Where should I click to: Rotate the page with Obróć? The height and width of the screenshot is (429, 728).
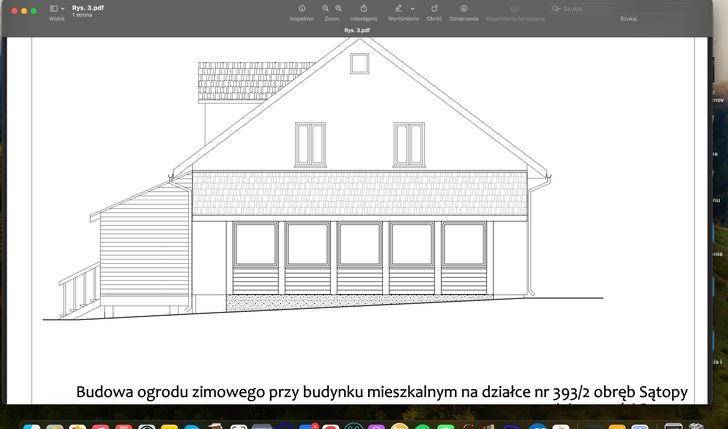(x=434, y=8)
